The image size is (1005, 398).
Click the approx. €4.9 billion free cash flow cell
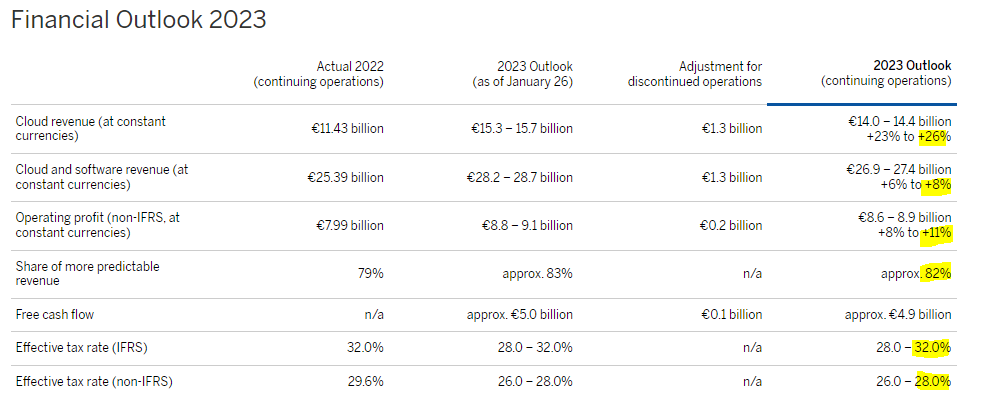point(900,315)
